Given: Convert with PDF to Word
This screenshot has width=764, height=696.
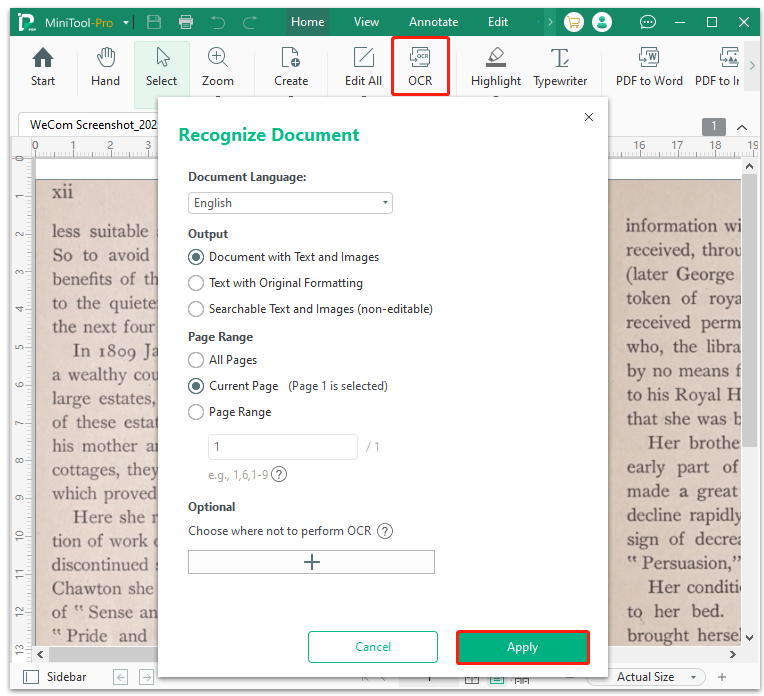Looking at the screenshot, I should [649, 67].
